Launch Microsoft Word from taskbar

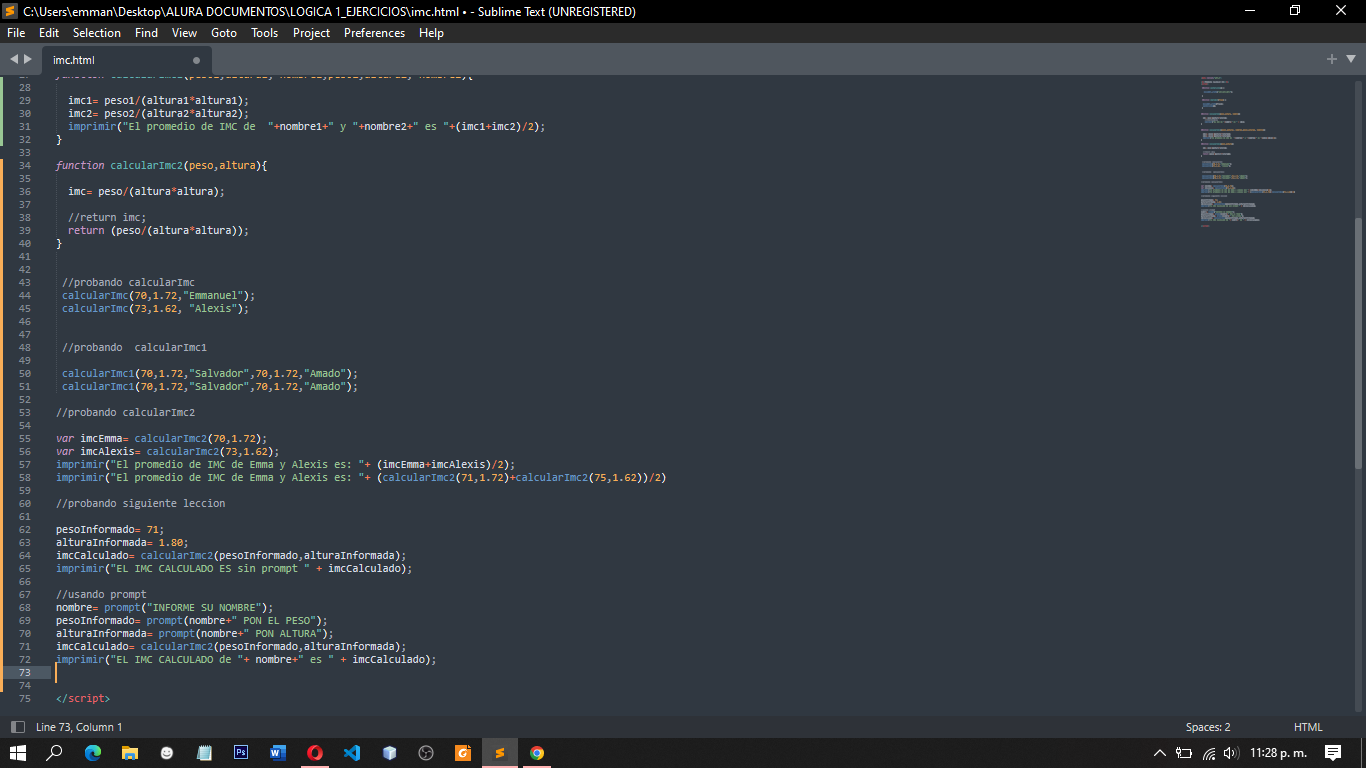278,753
